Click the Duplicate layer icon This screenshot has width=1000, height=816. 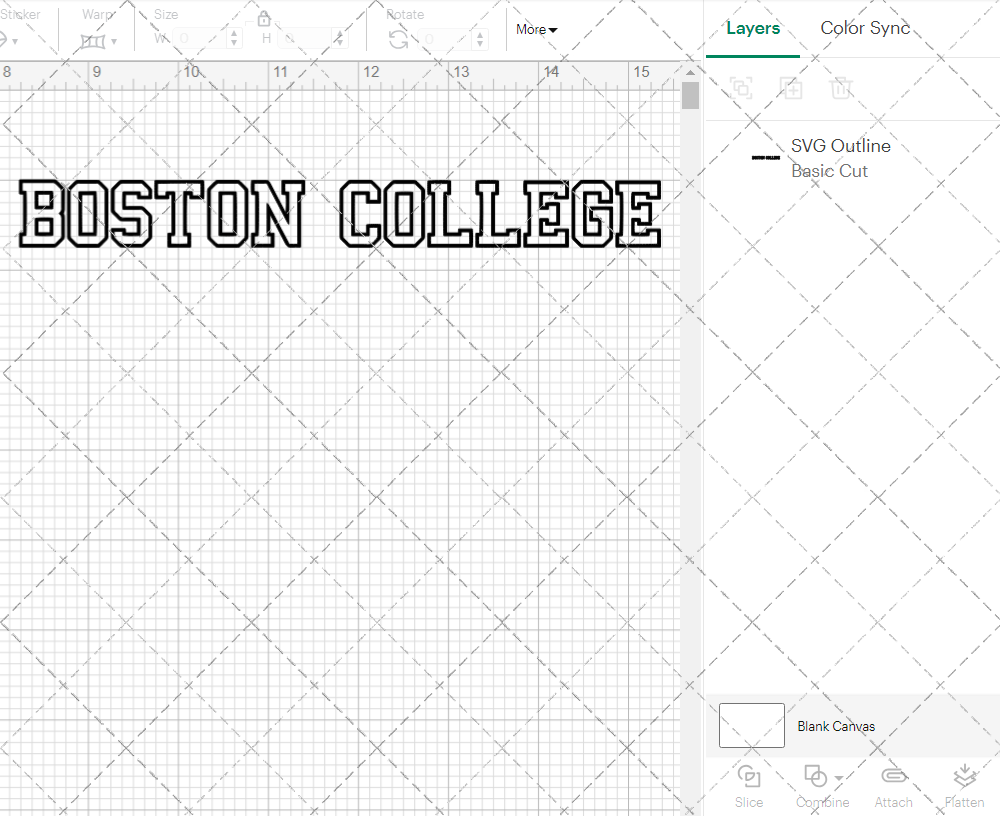click(791, 88)
